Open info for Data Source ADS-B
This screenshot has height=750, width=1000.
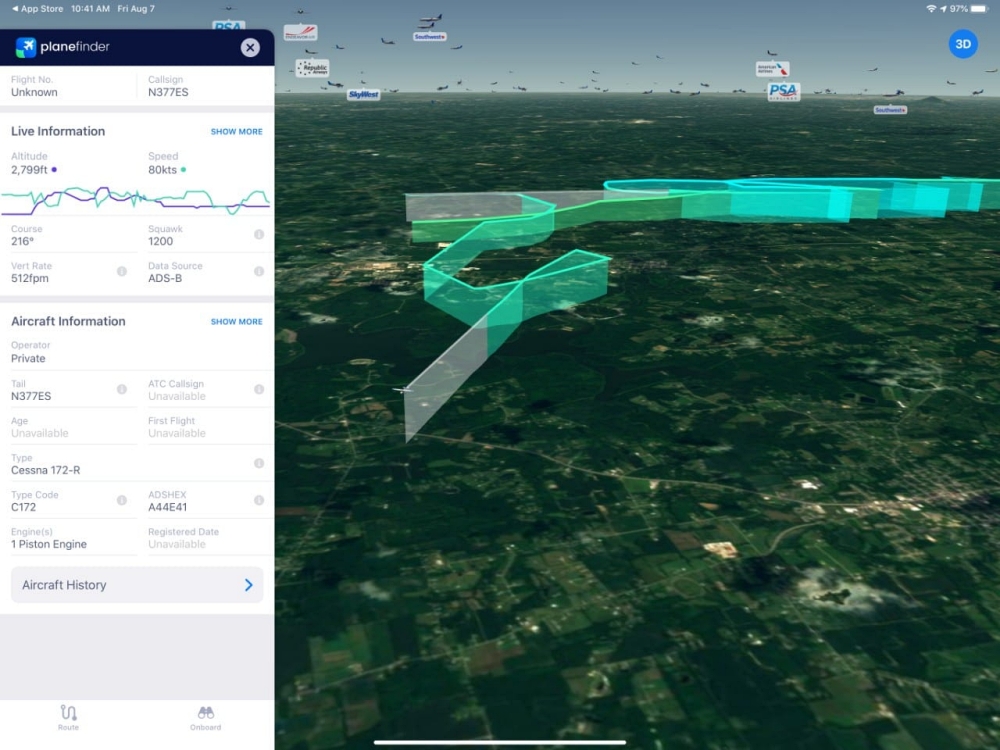(259, 271)
